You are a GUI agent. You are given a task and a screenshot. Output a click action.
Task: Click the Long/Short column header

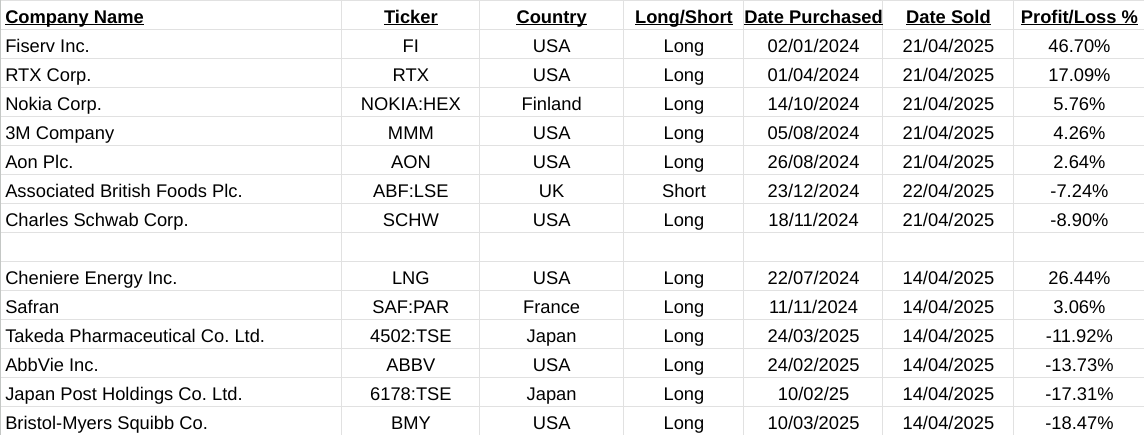coord(683,17)
